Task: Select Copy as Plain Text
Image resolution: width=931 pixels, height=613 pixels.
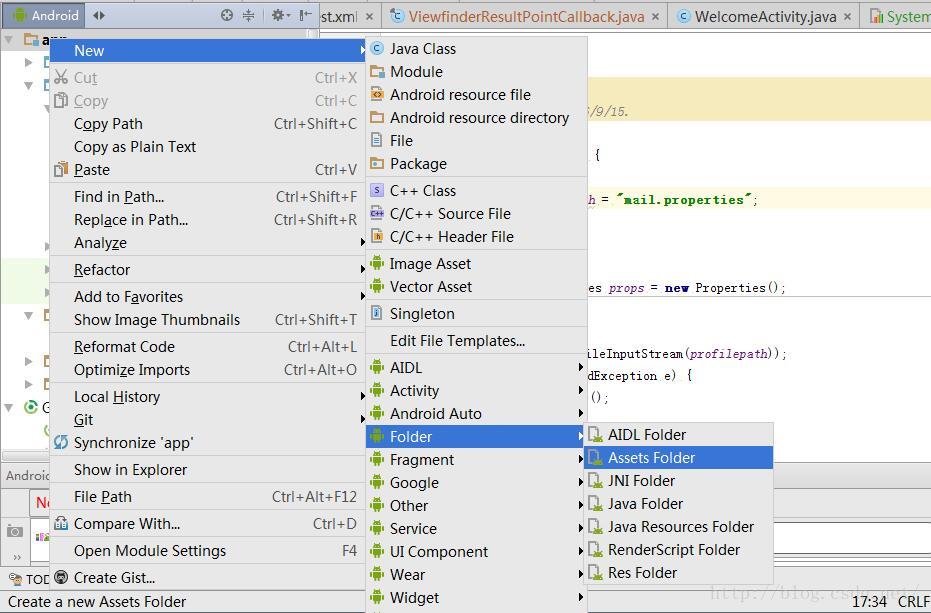Action: 207,147
